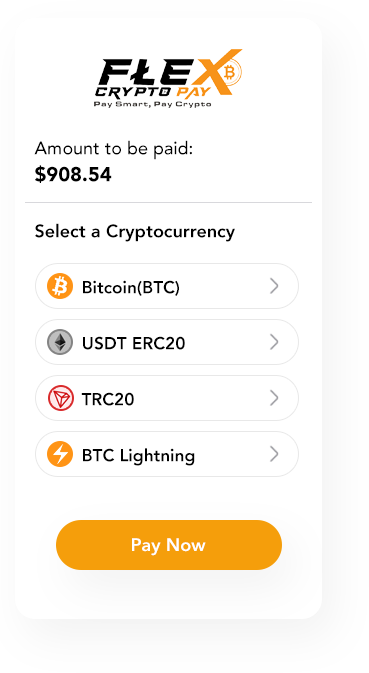Screen dimensions: 369x673
Task: Click the Pay Now button
Action: [169, 545]
